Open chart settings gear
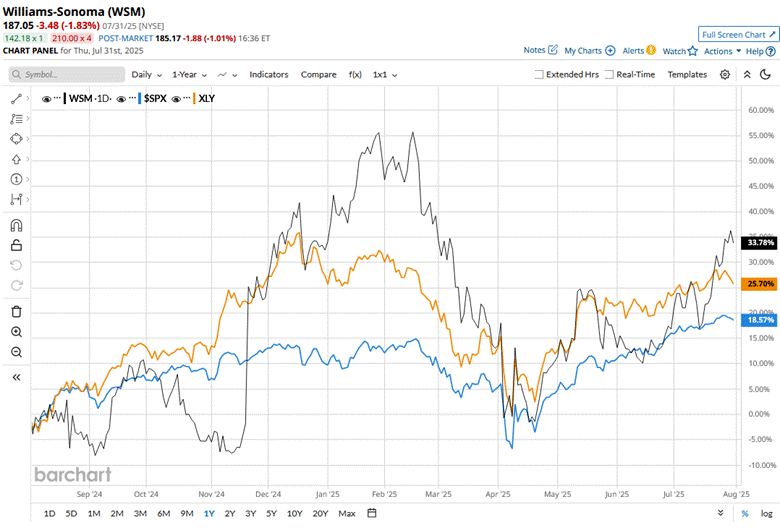The width and height of the screenshot is (780, 528). pyautogui.click(x=725, y=75)
